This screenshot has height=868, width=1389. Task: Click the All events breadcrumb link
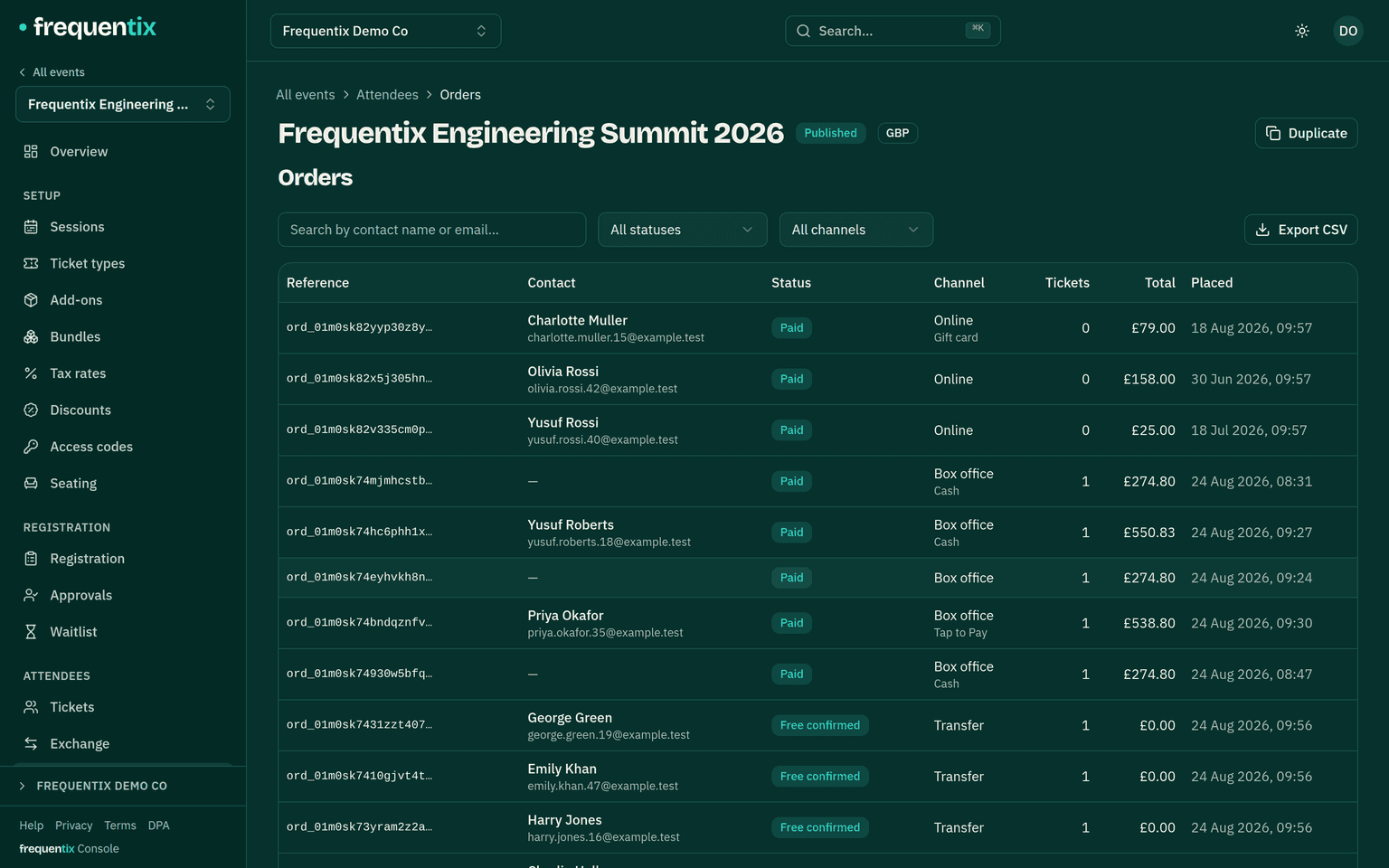click(306, 95)
